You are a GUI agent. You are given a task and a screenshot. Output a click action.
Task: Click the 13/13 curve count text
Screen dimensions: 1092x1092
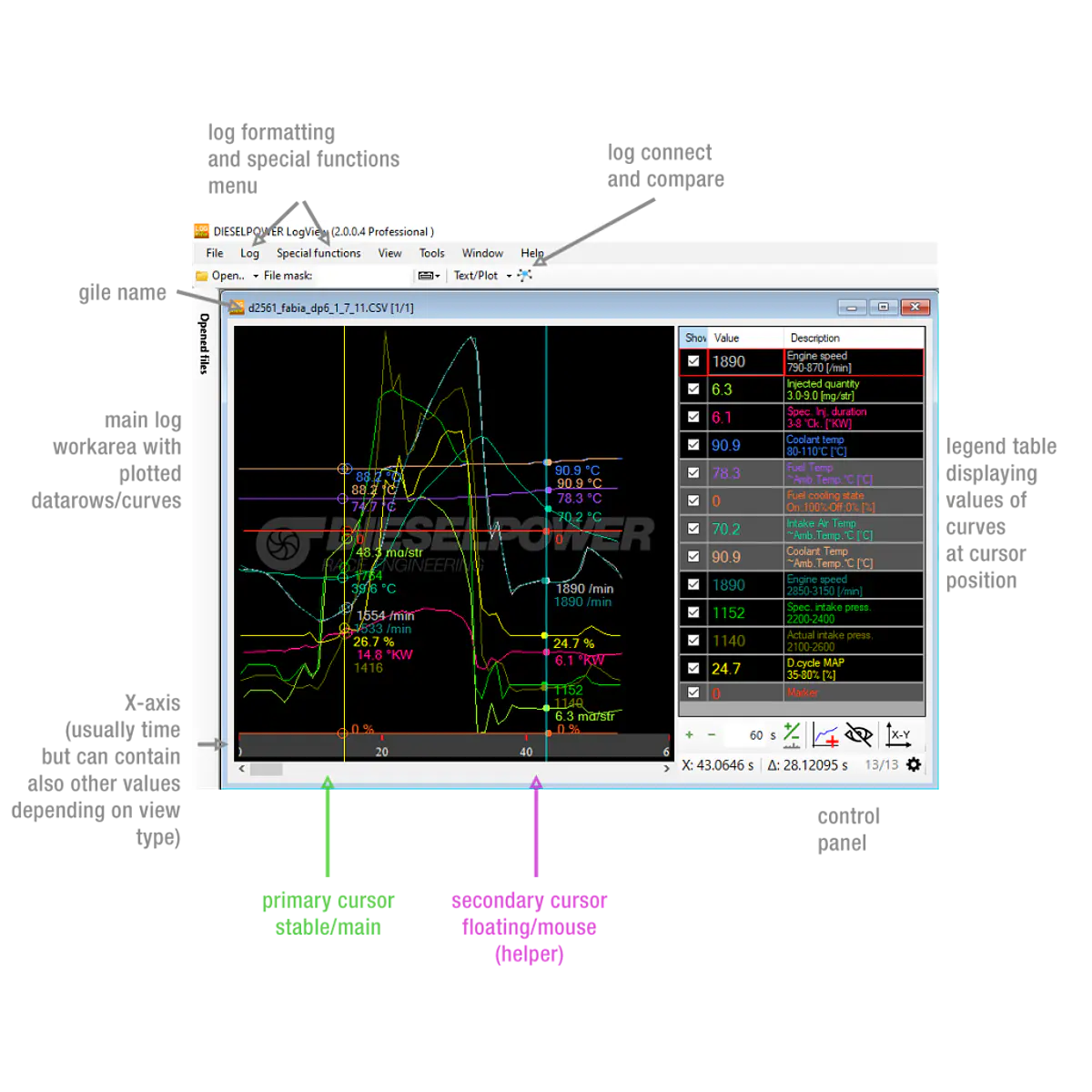pyautogui.click(x=881, y=765)
